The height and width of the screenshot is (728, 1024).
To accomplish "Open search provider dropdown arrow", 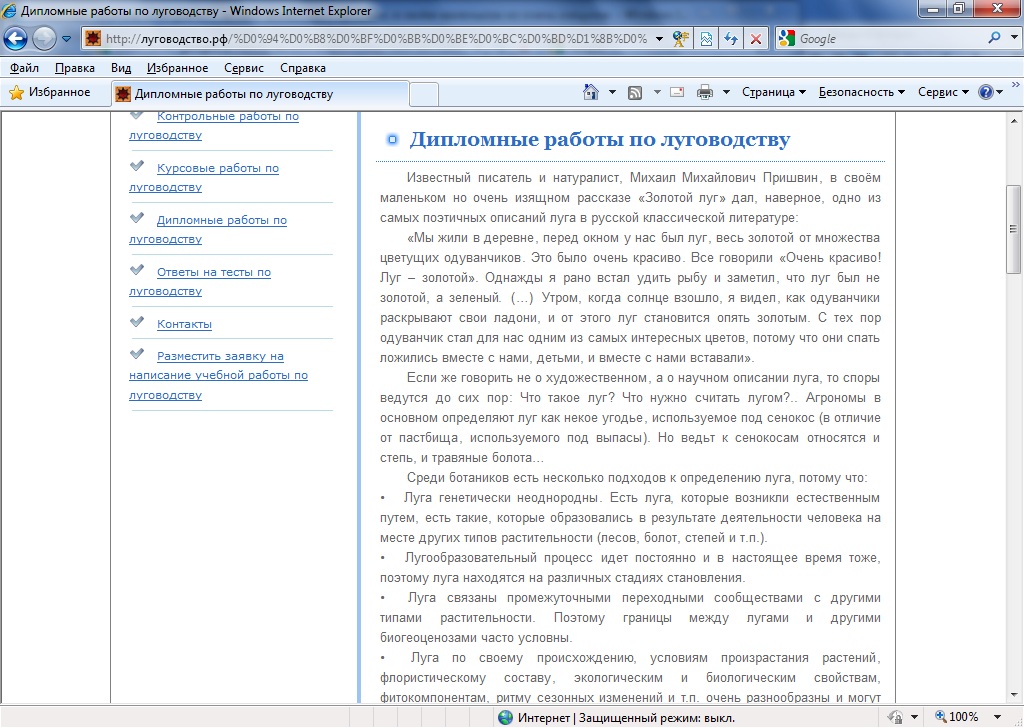I will (x=1014, y=38).
